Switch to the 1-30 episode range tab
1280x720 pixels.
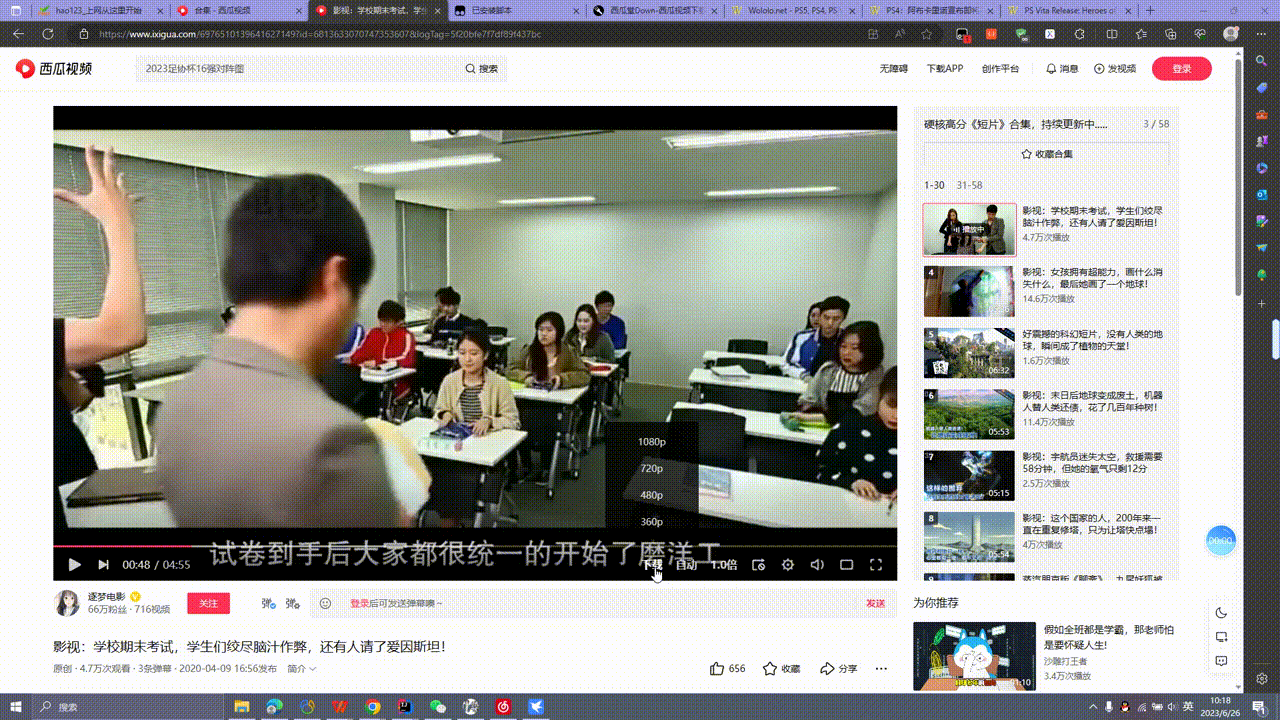click(x=934, y=186)
